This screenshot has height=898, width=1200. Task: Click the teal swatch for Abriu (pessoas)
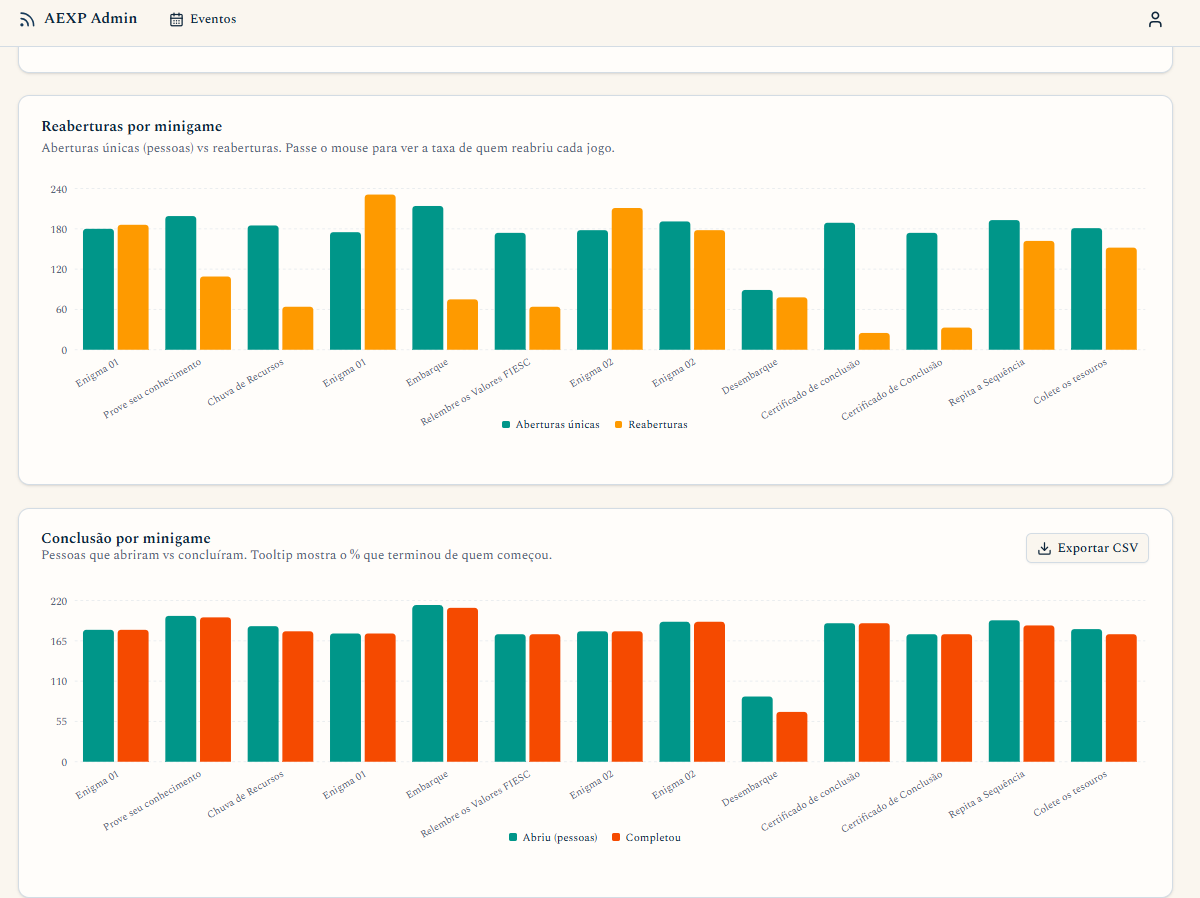click(x=513, y=837)
